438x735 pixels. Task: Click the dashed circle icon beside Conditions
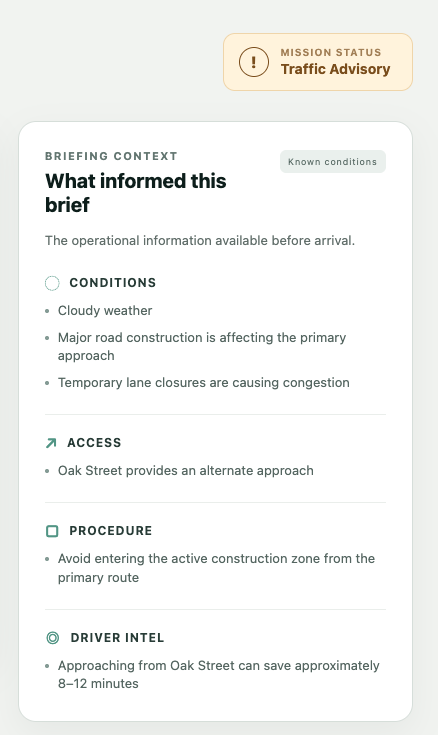[x=52, y=283]
